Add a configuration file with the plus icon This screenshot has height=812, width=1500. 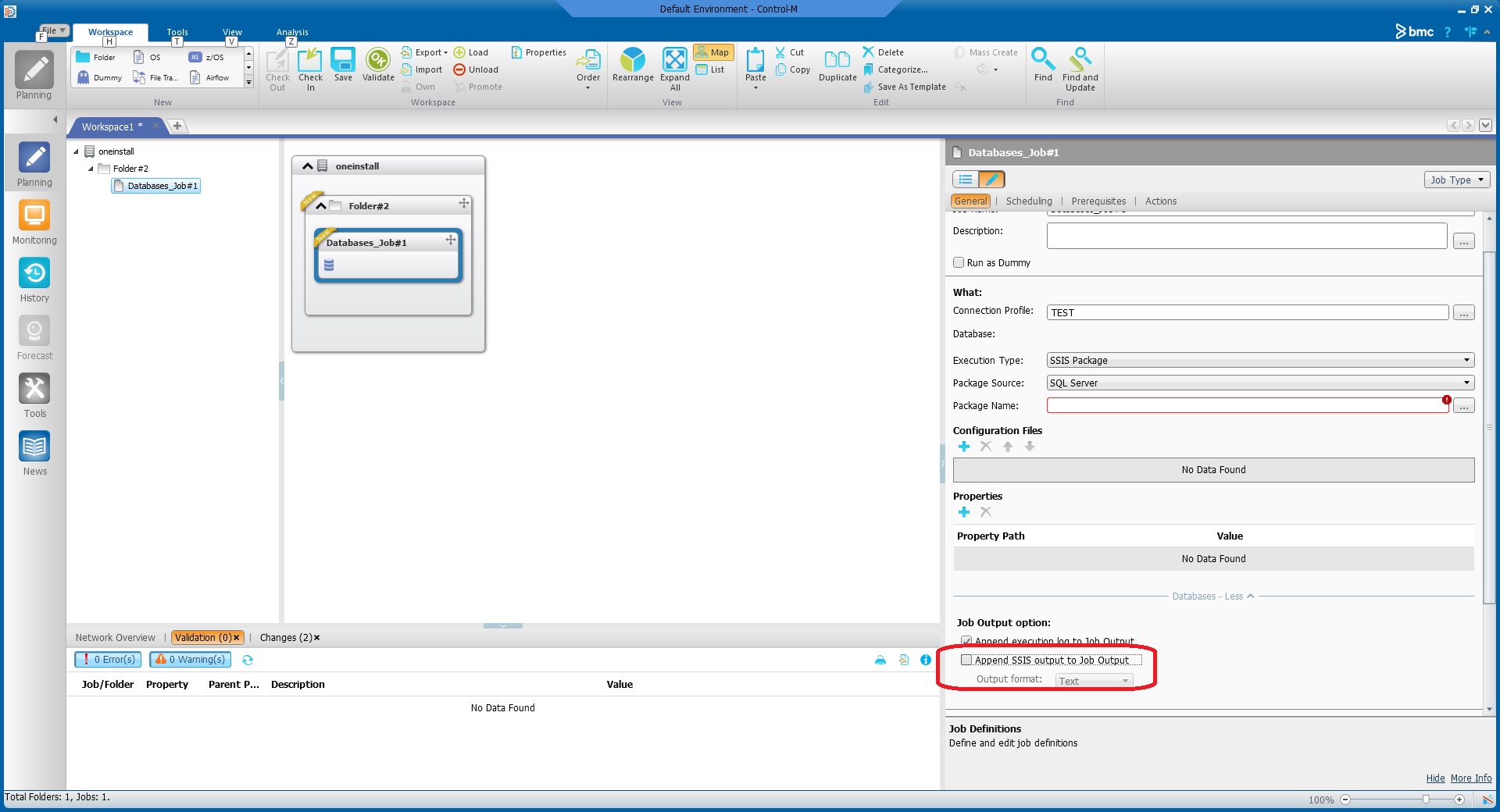click(x=964, y=447)
